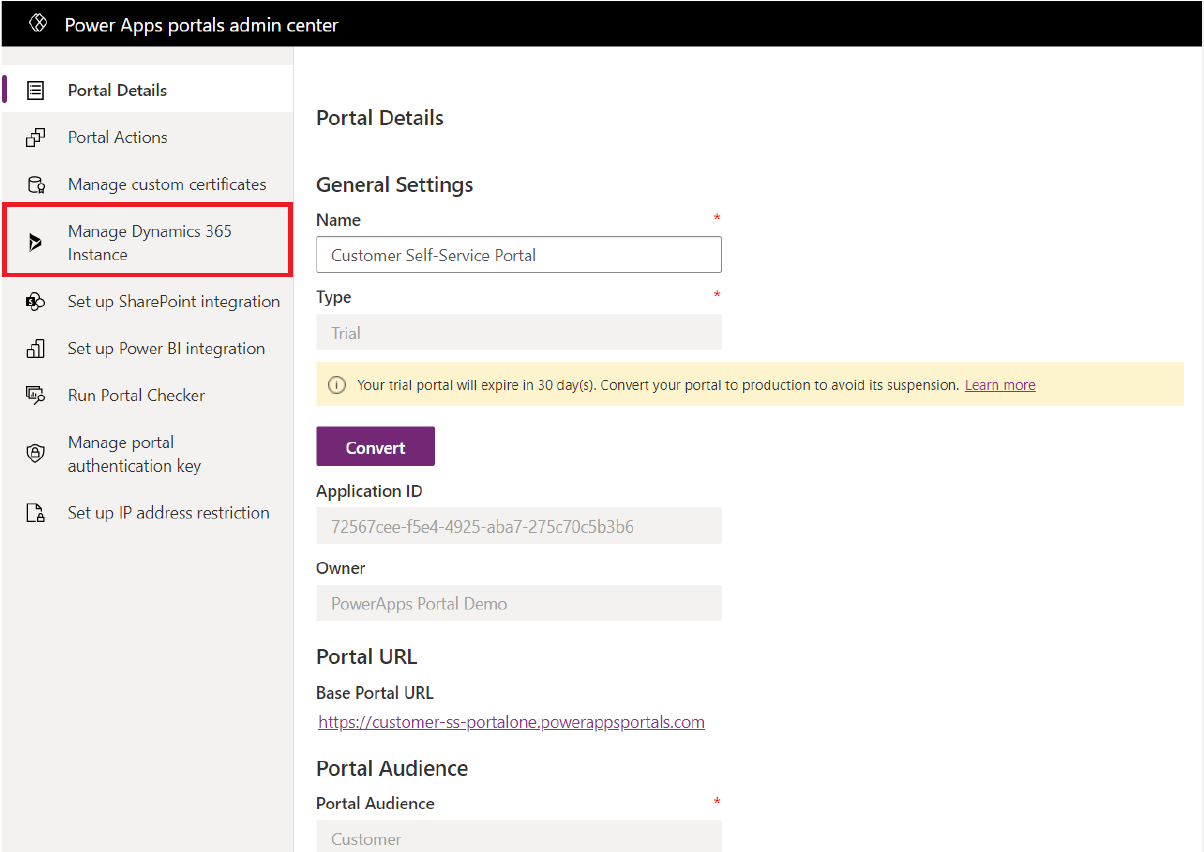Click the purple Convert button
The width and height of the screenshot is (1204, 852).
click(375, 447)
